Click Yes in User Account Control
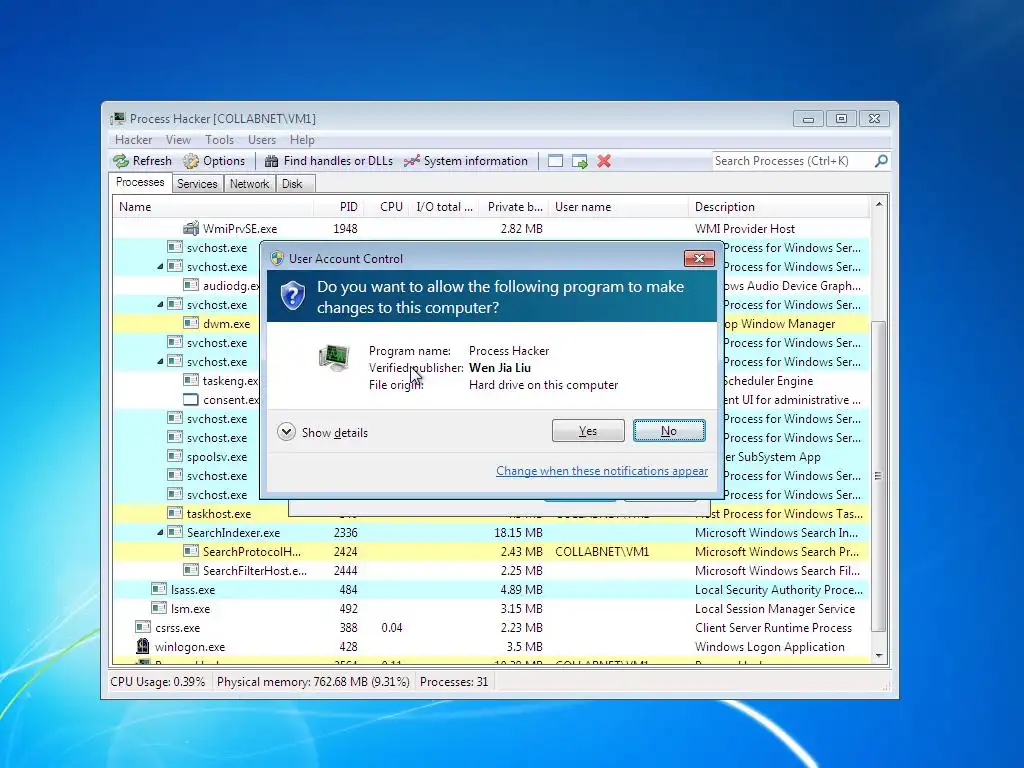Image resolution: width=1024 pixels, height=768 pixels. coord(588,431)
